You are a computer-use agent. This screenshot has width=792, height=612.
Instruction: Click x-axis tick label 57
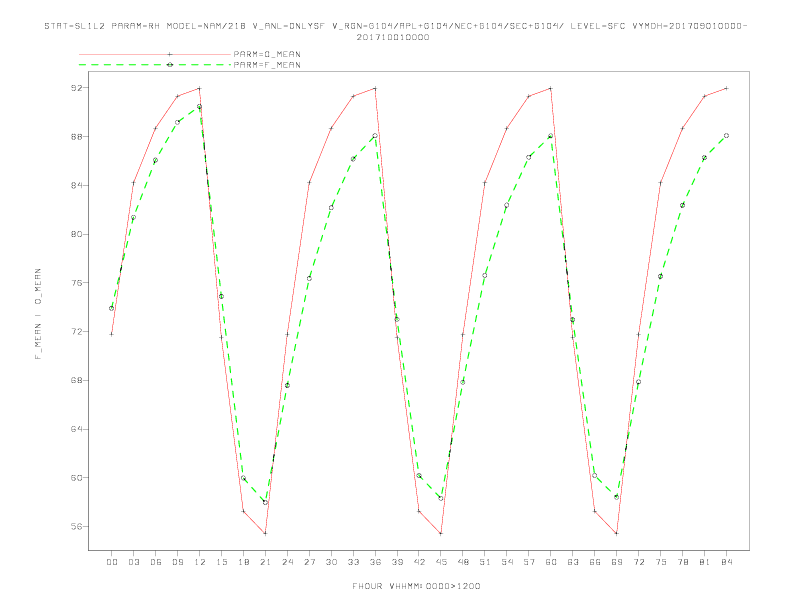click(x=529, y=562)
